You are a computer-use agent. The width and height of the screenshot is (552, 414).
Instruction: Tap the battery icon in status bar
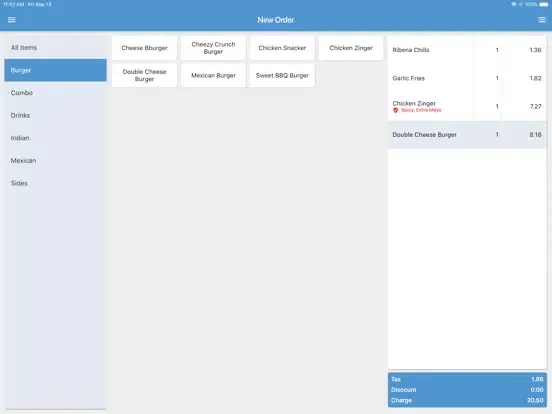(x=544, y=4)
